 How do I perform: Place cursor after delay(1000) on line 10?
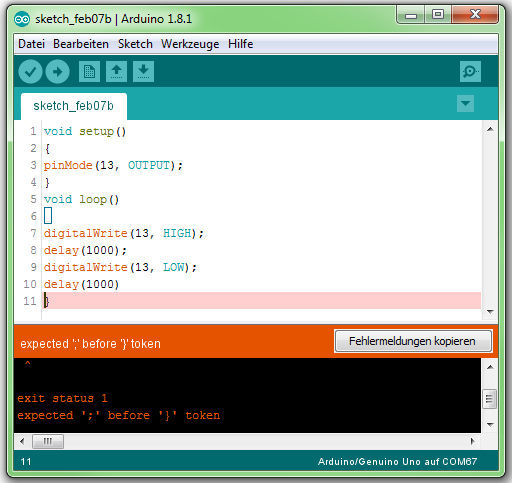point(120,284)
